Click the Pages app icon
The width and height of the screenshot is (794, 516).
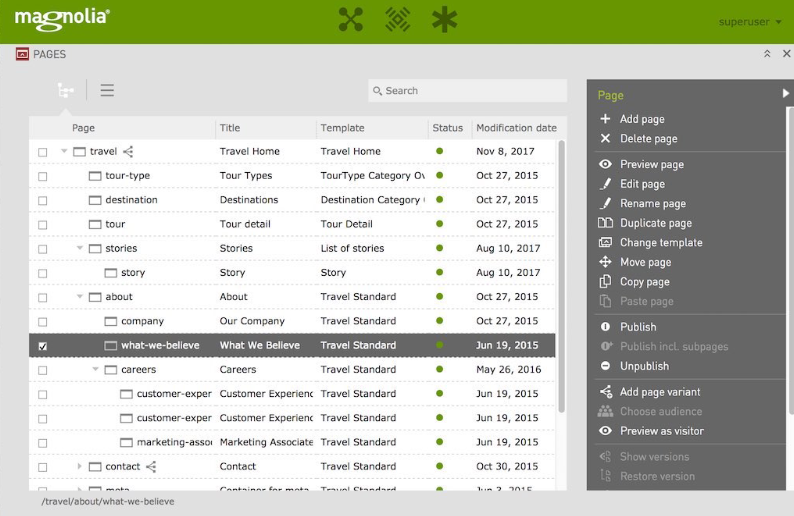point(22,54)
